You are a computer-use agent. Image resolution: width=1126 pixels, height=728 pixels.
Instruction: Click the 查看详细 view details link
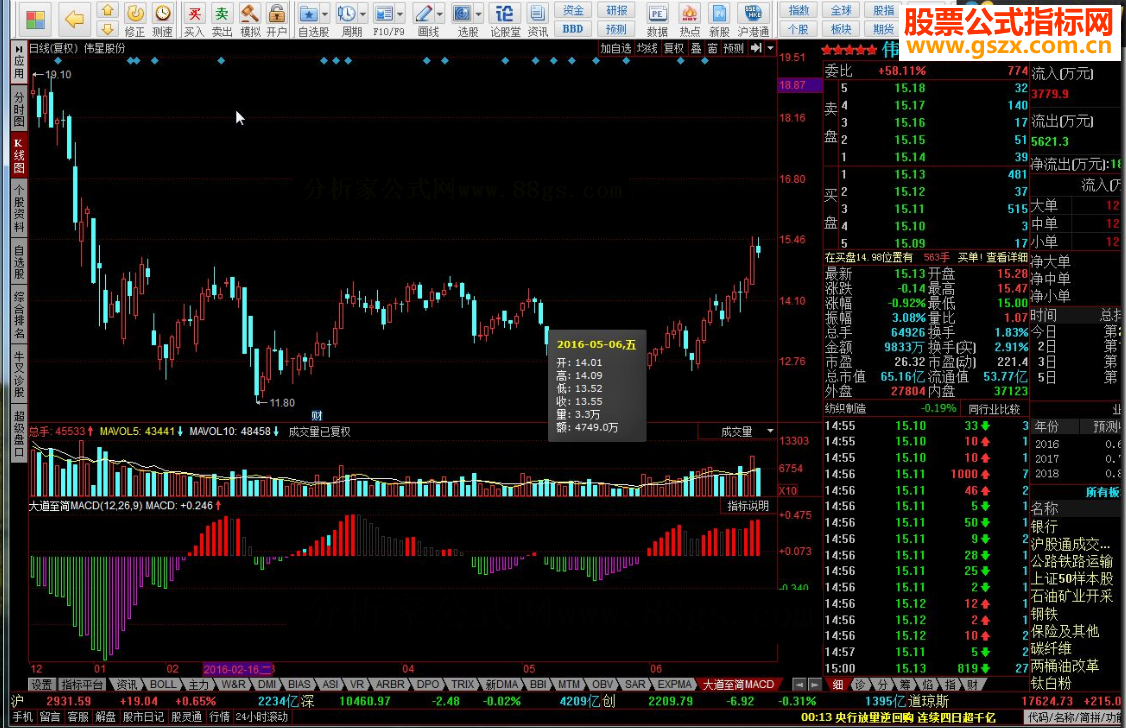[x=1007, y=257]
